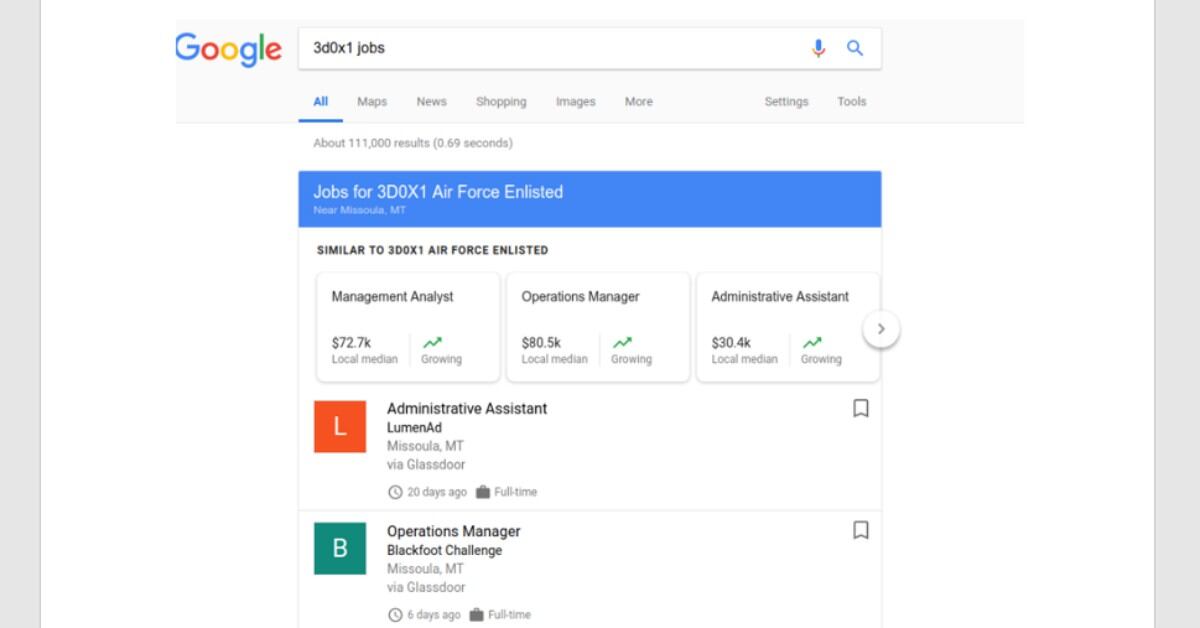Click growing trend icon on Management Analyst card
The height and width of the screenshot is (628, 1200).
(x=433, y=343)
